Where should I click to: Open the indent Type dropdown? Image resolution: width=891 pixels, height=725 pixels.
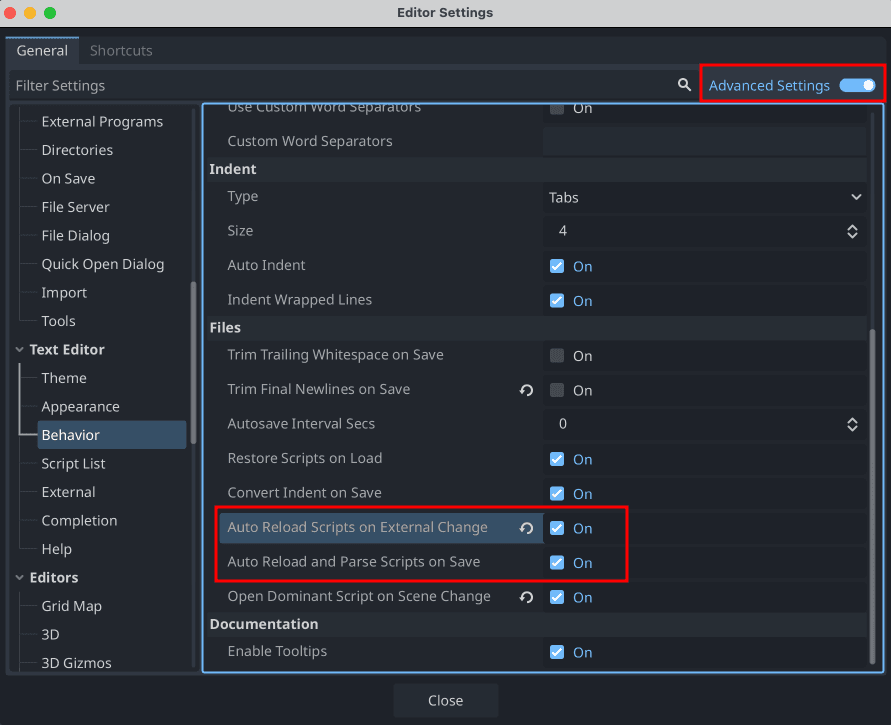coord(705,197)
